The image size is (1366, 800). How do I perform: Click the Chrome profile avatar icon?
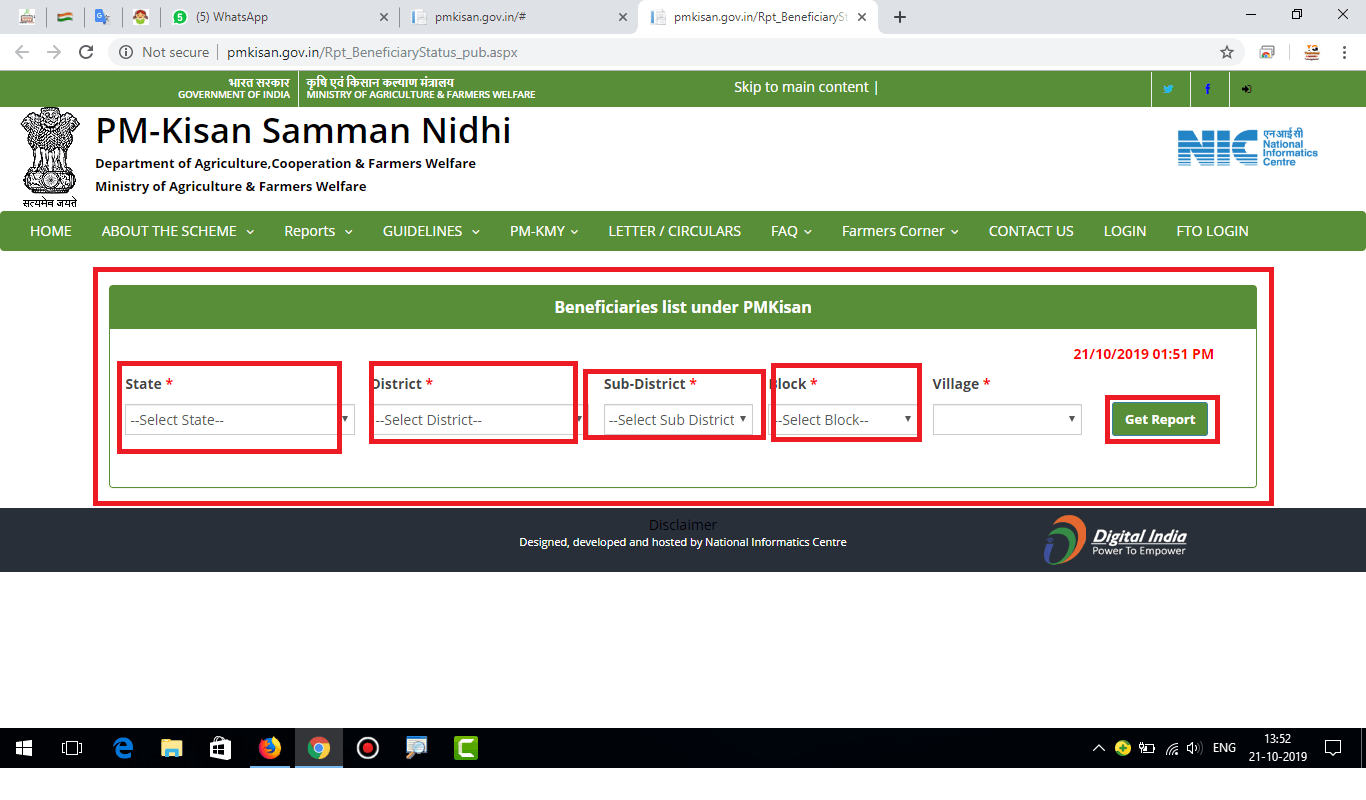1312,52
